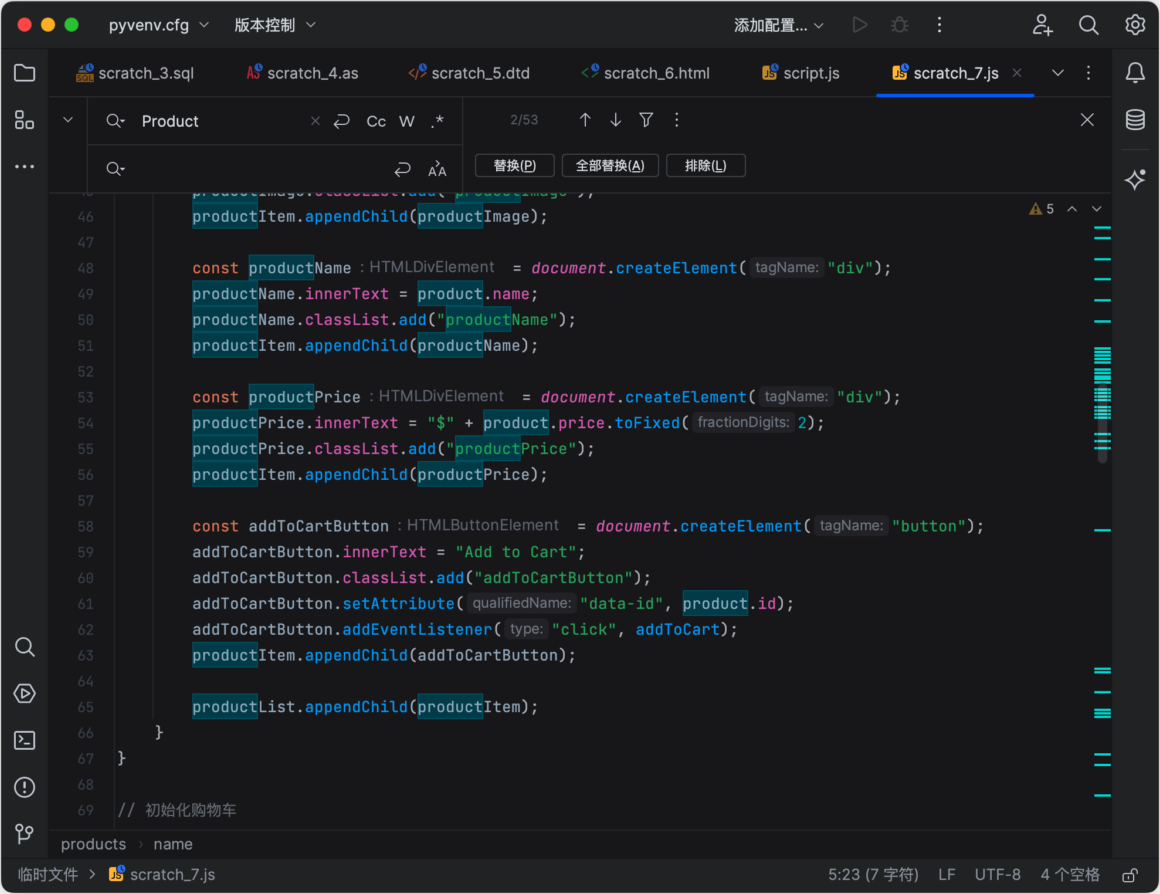Viewport: 1160px width, 894px height.
Task: Open UTF-8 file encoding selector
Action: click(997, 875)
